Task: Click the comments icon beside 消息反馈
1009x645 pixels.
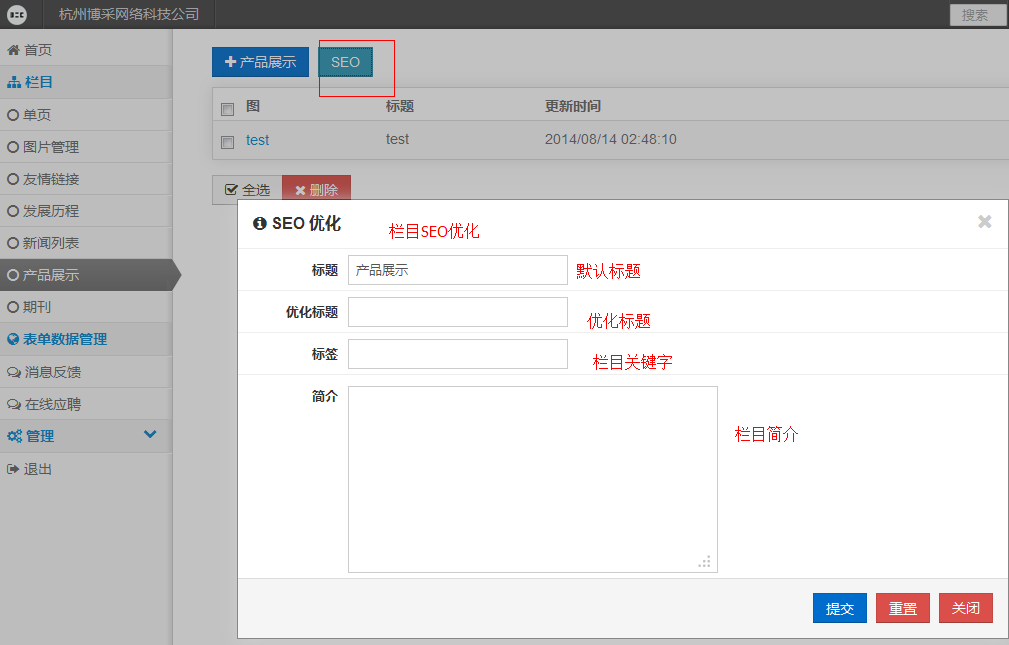Action: coord(14,372)
